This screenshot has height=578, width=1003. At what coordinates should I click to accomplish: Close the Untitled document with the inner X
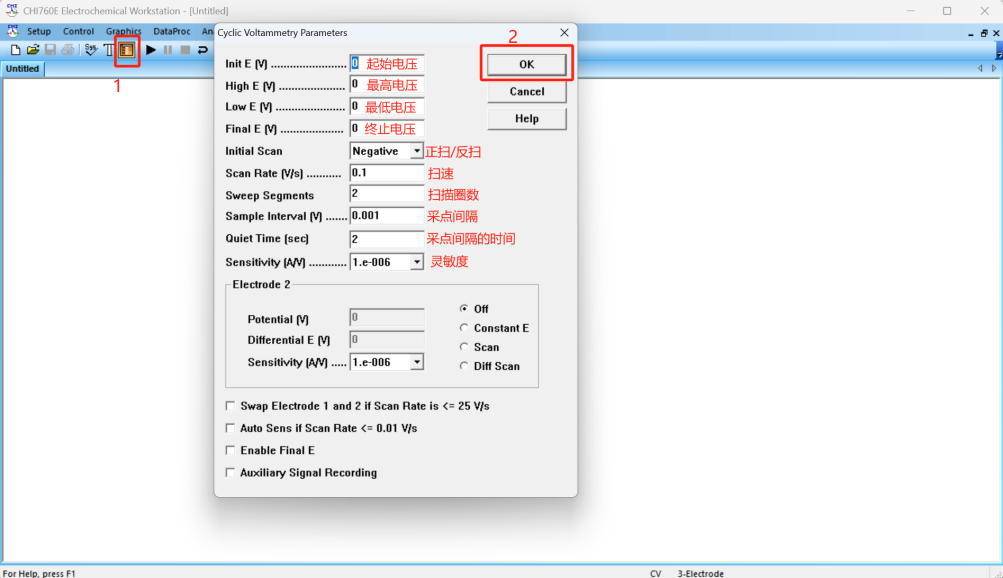(x=996, y=33)
